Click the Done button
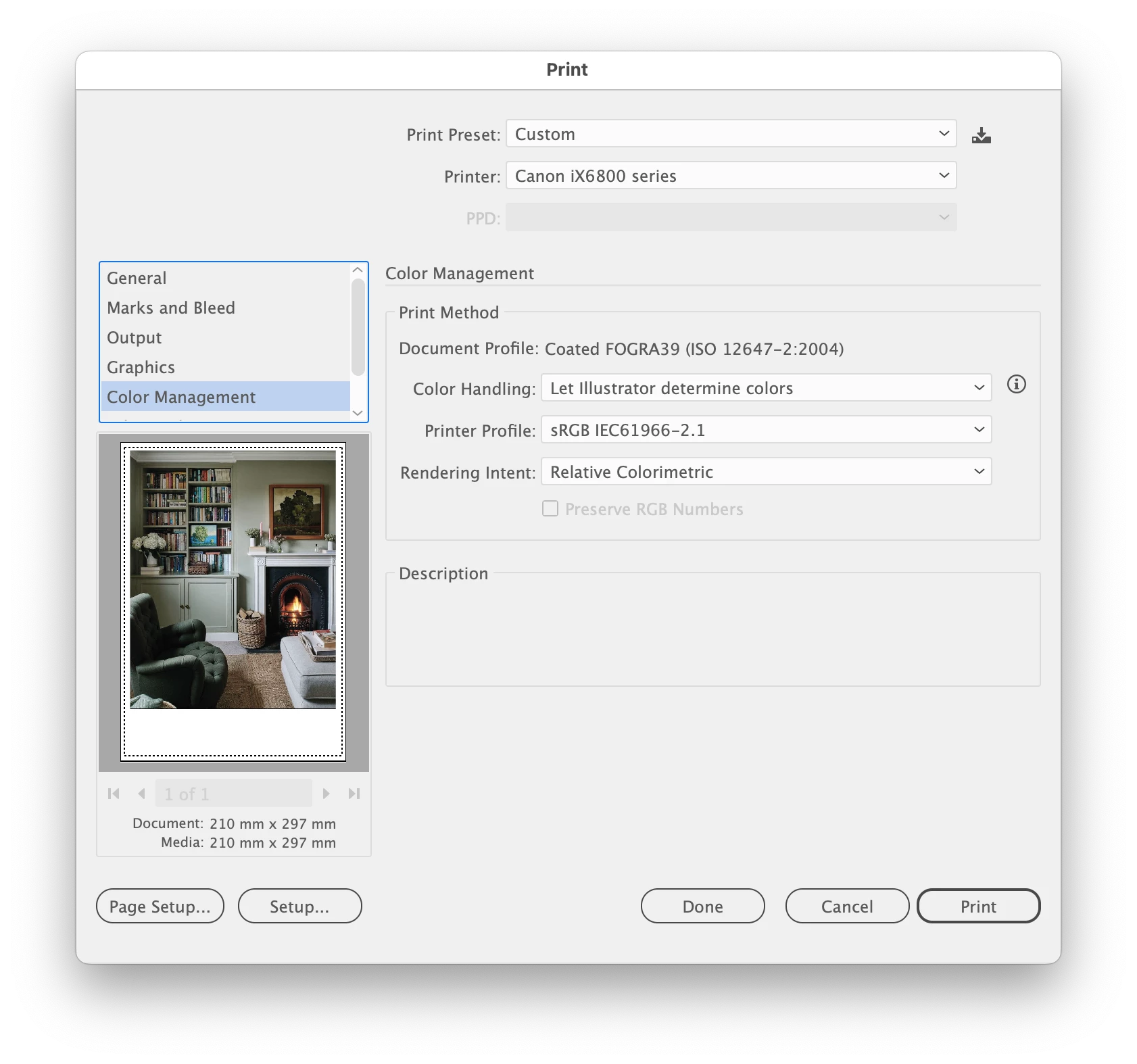 (x=702, y=906)
